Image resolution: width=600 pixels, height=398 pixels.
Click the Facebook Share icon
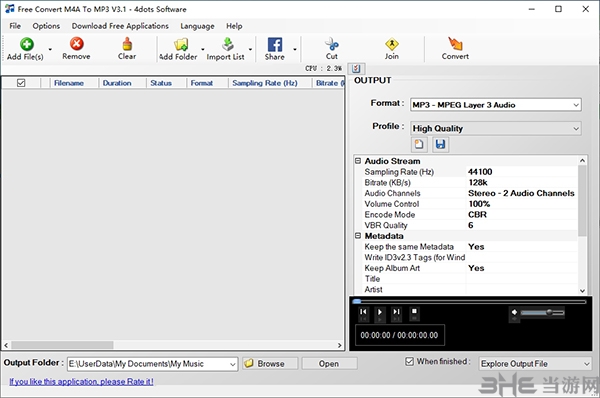pos(275,44)
